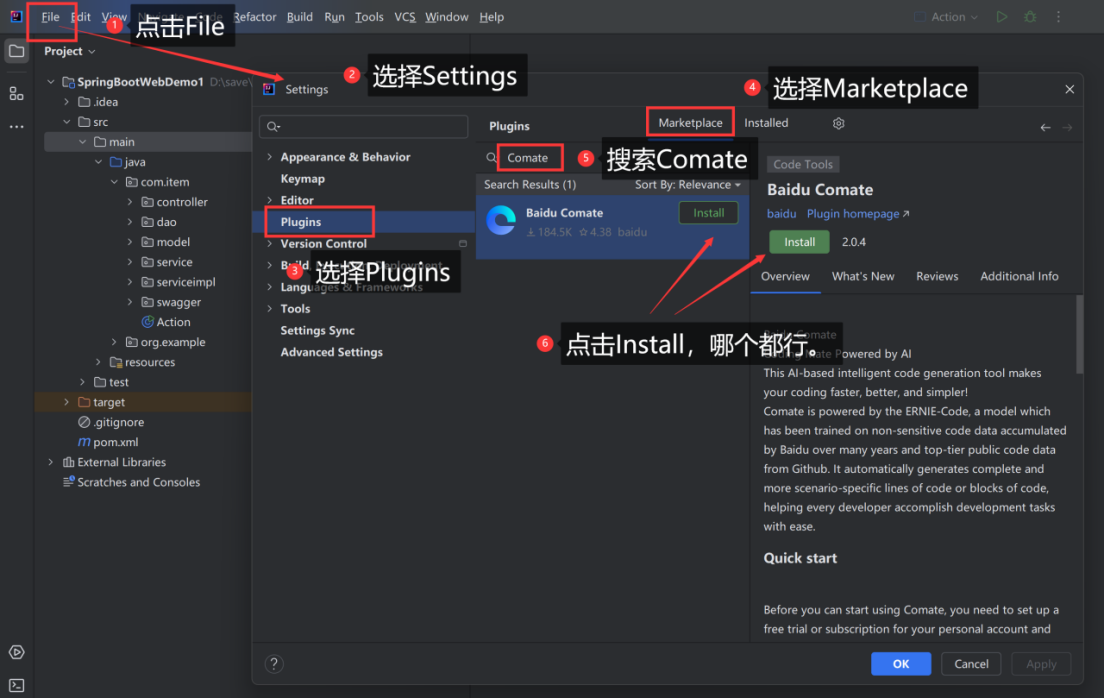Run the Action configuration with play icon

tap(1002, 17)
